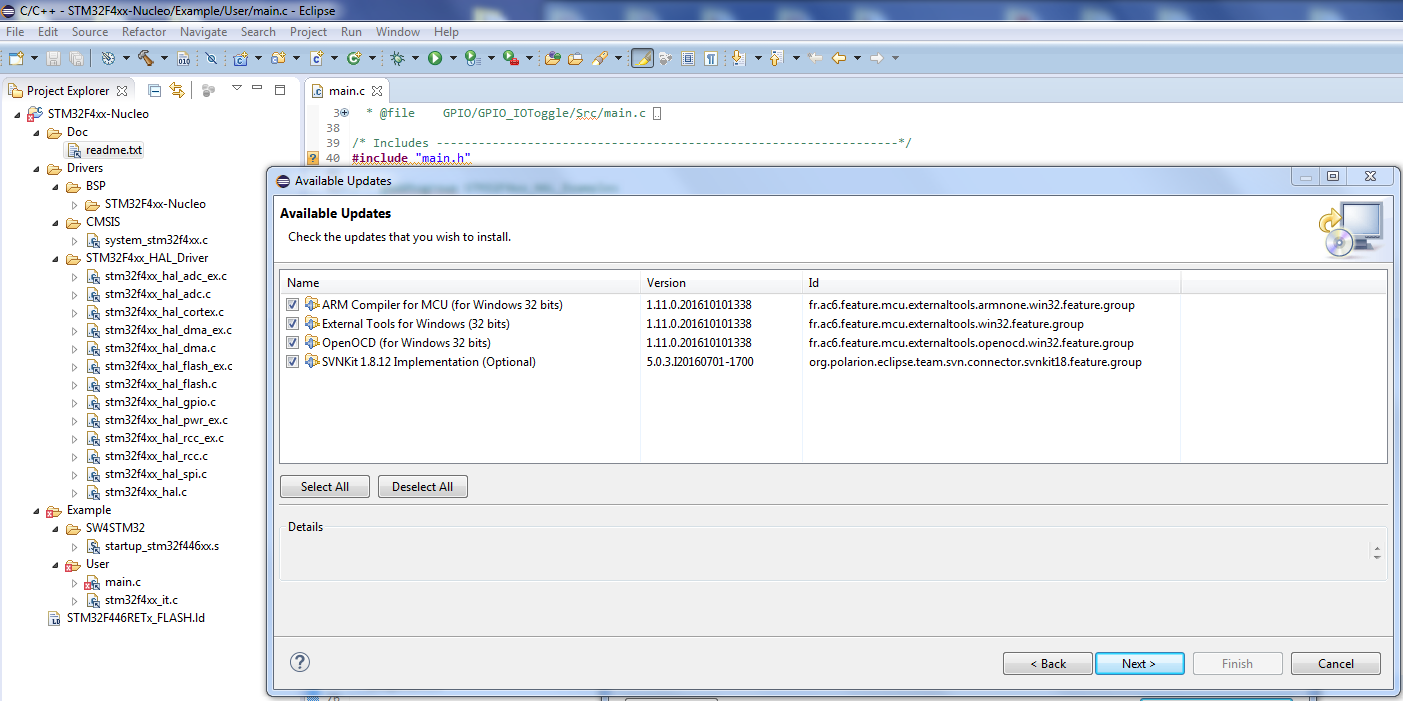Click the Open Type icon

click(x=552, y=58)
